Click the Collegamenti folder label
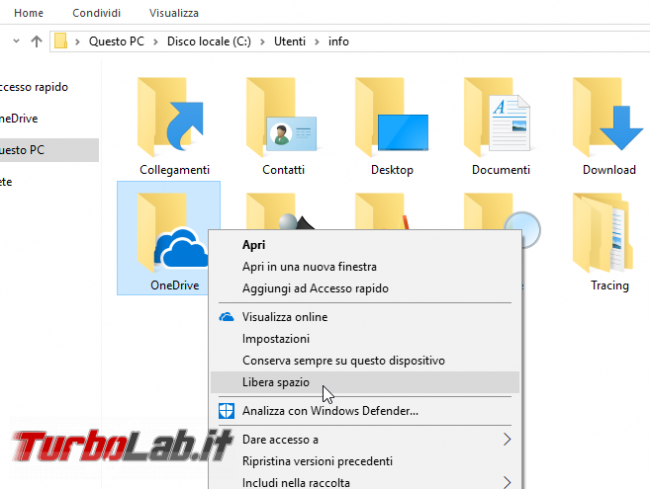Image resolution: width=650 pixels, height=489 pixels. click(175, 170)
